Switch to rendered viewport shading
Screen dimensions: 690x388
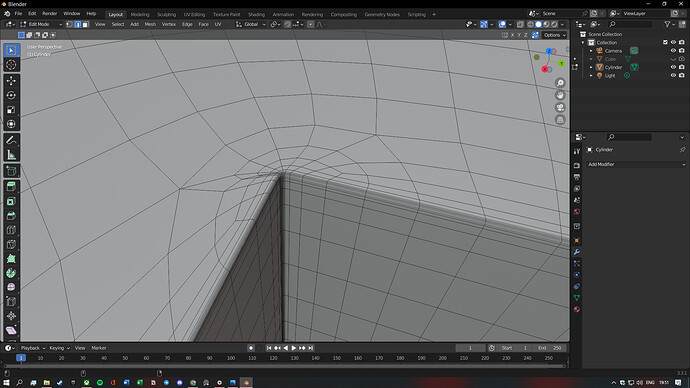tap(554, 25)
